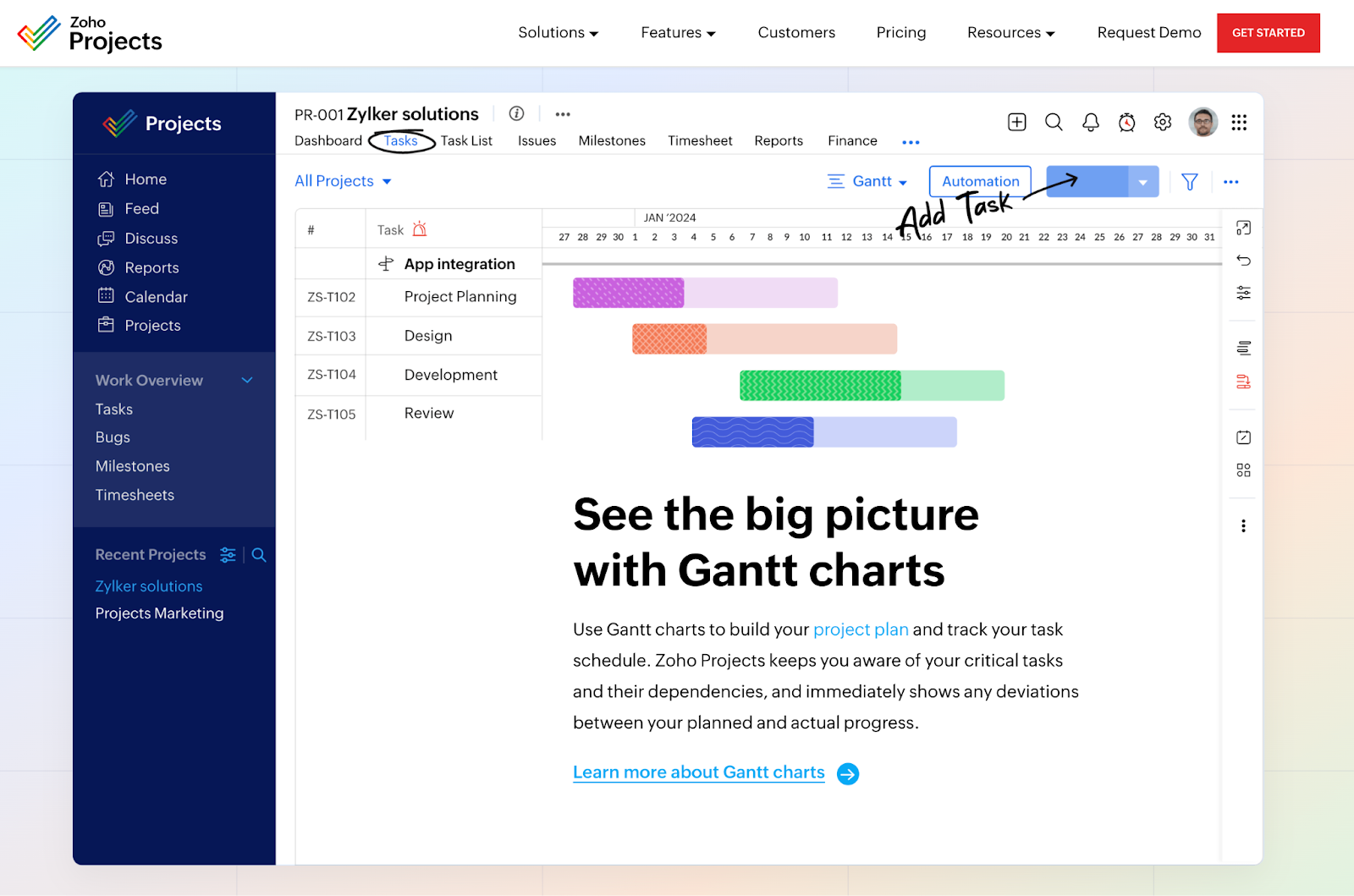Open the Timesheet tab

(699, 140)
